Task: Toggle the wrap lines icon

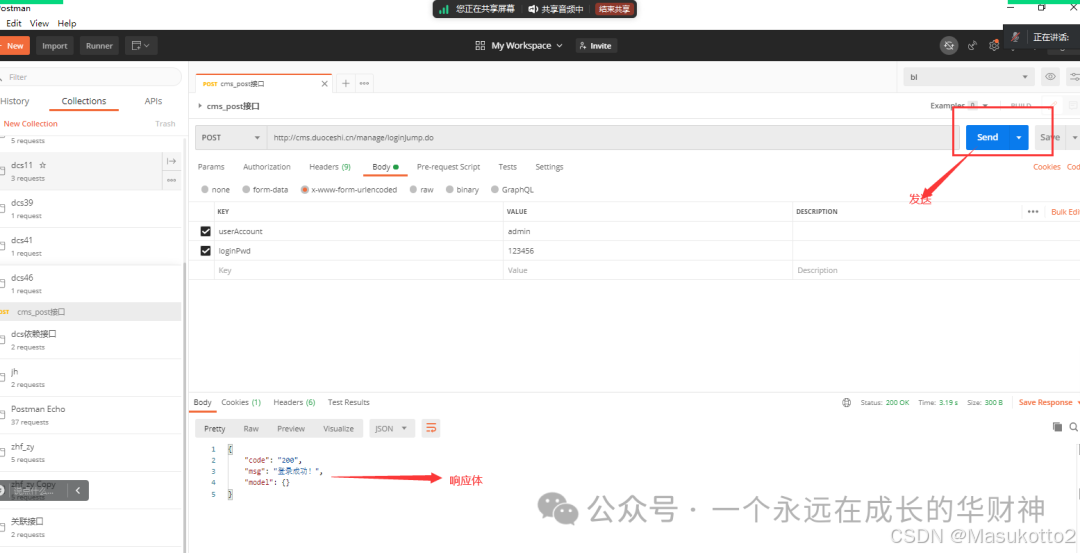Action: coord(431,428)
